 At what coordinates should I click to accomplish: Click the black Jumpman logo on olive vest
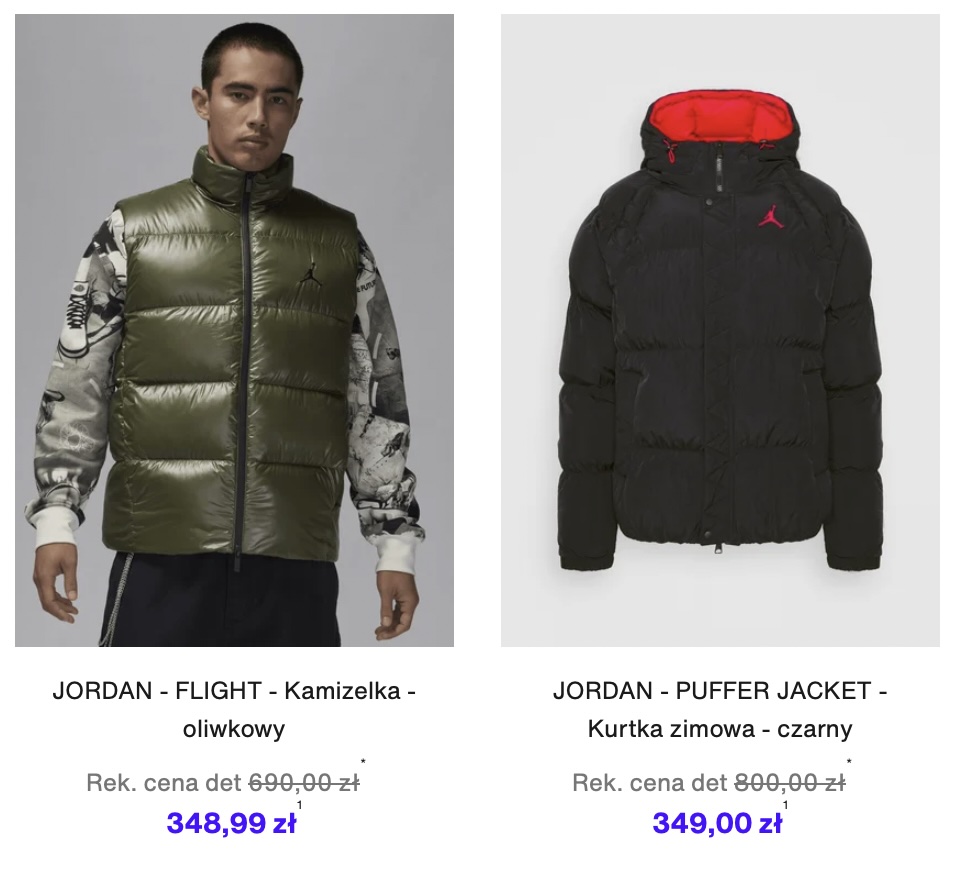pyautogui.click(x=310, y=273)
